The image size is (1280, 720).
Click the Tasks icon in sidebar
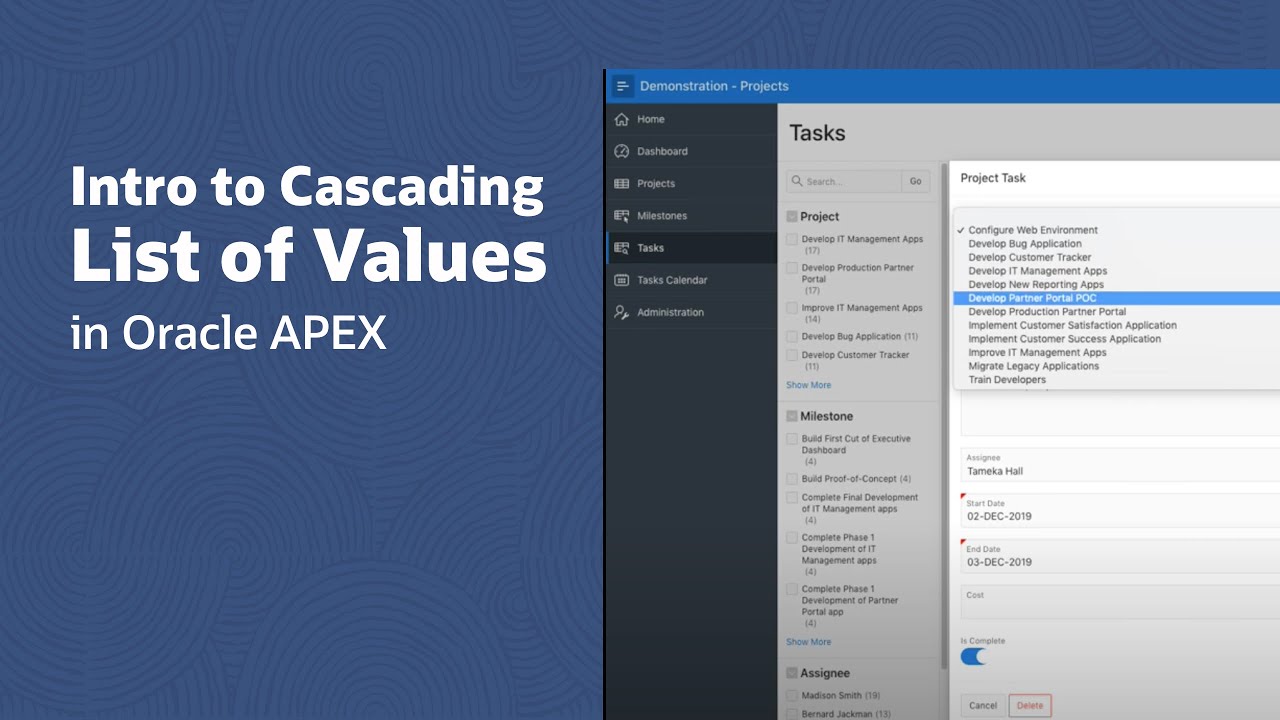point(621,247)
